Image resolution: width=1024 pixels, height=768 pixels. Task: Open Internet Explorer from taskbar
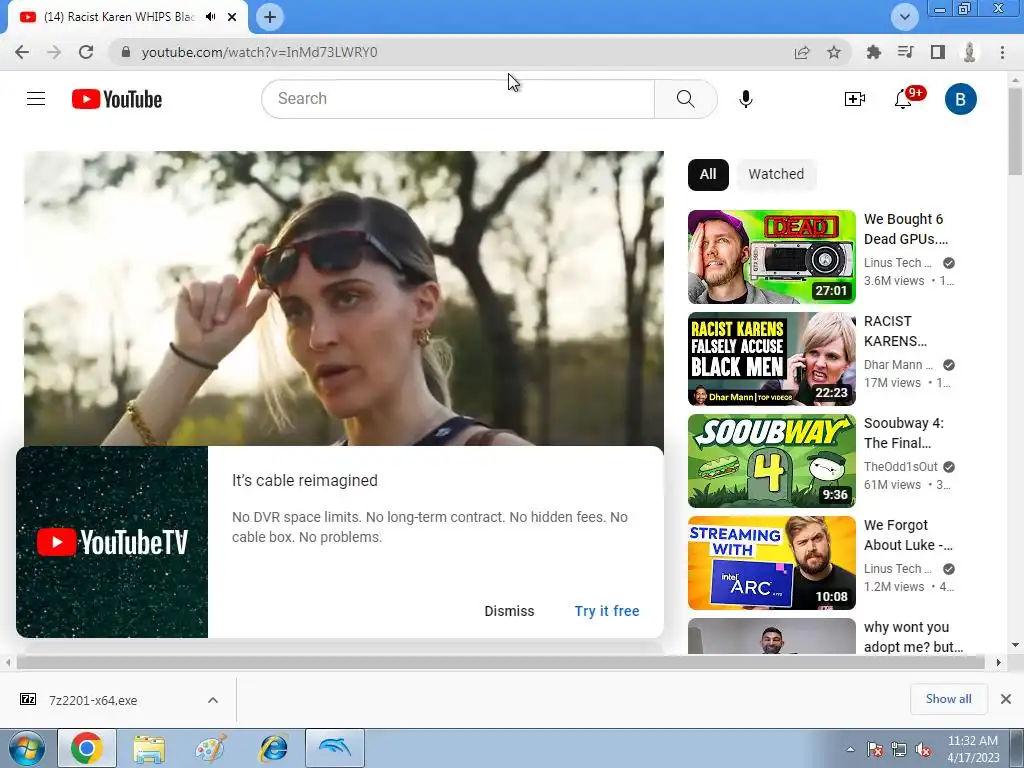[x=273, y=748]
